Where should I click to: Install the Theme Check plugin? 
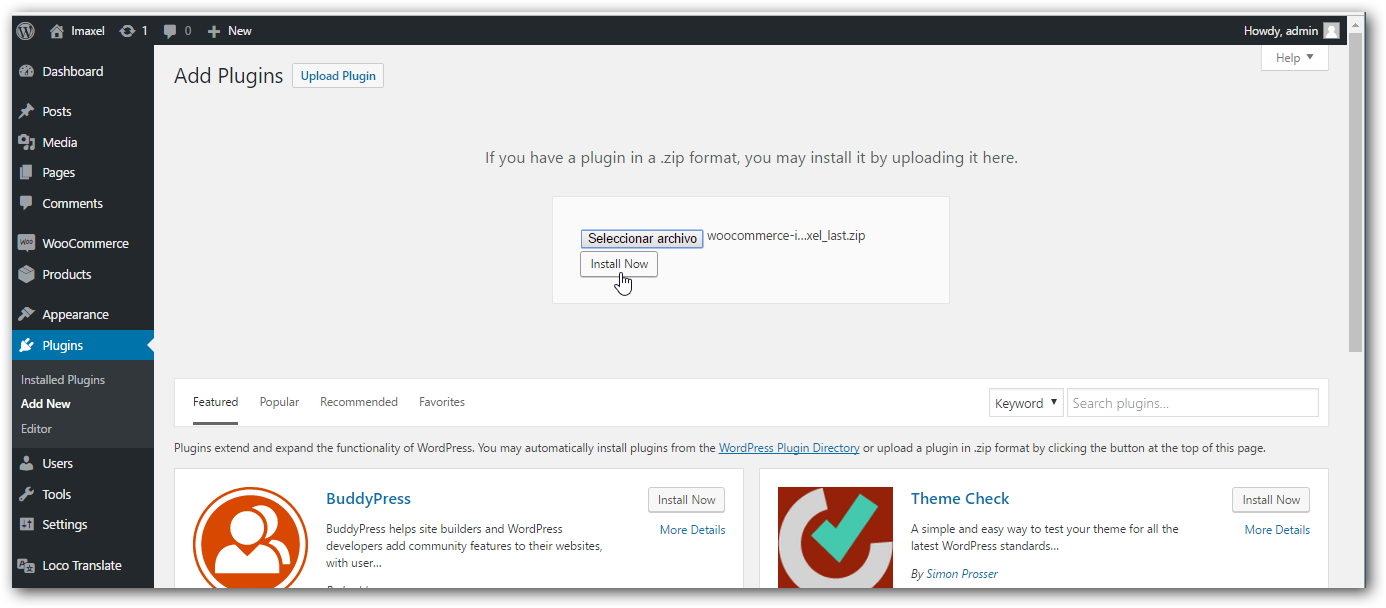pos(1271,500)
